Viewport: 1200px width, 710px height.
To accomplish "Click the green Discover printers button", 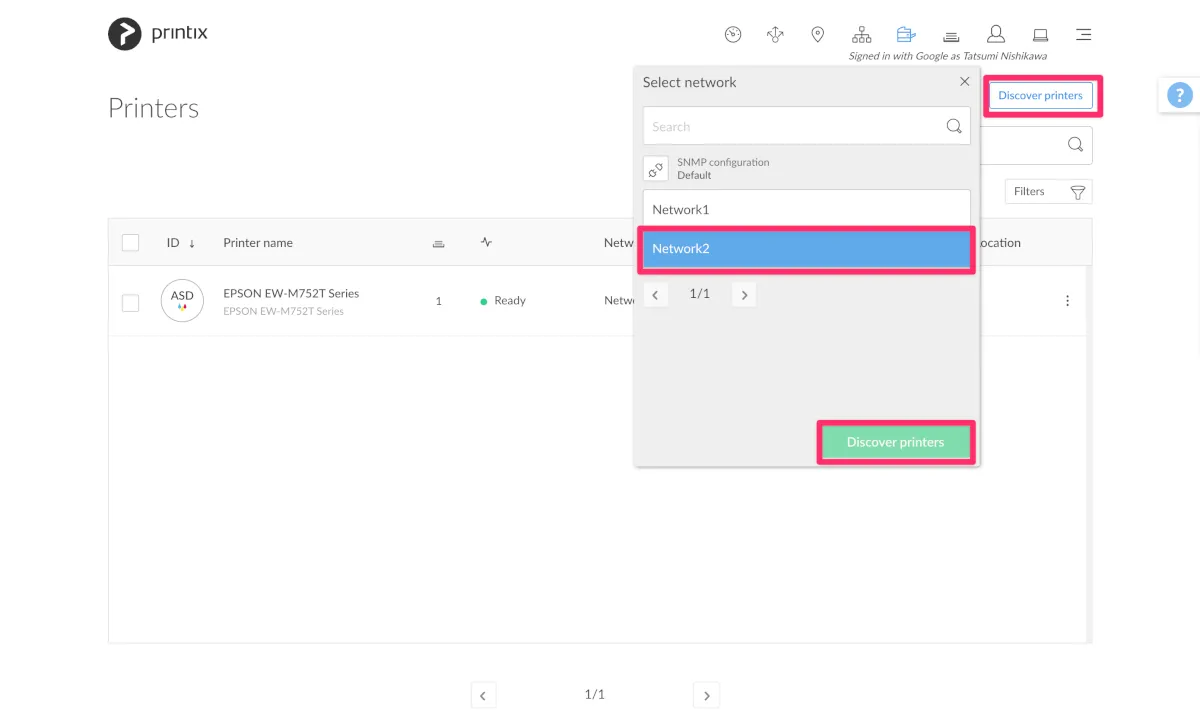I will (x=895, y=442).
